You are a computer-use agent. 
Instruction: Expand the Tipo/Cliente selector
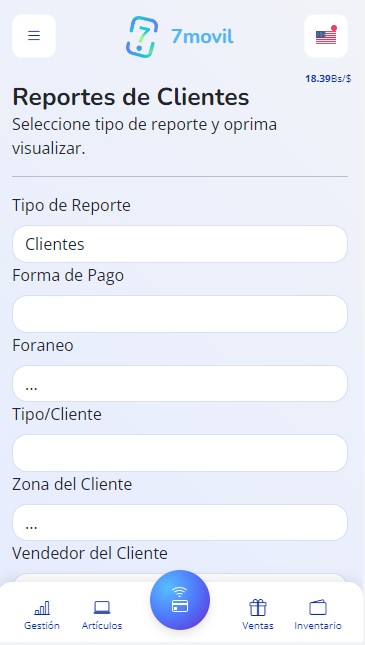(180, 453)
